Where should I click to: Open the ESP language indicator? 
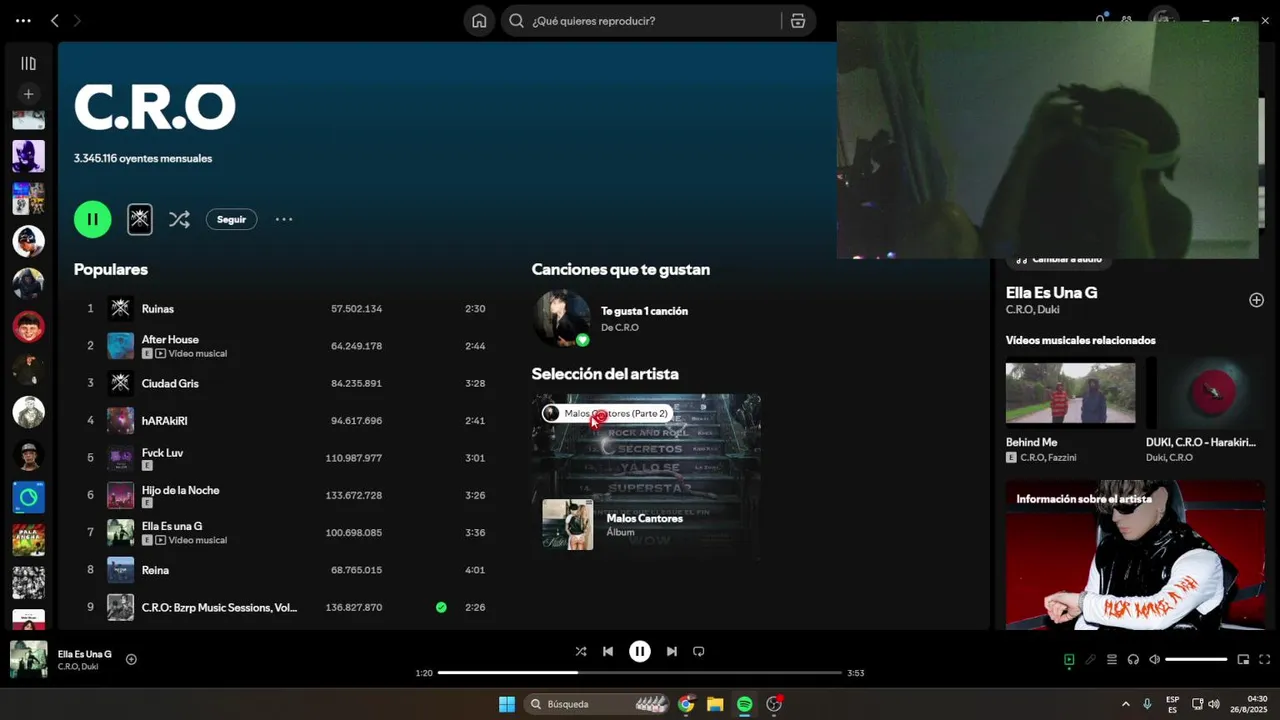(1173, 704)
